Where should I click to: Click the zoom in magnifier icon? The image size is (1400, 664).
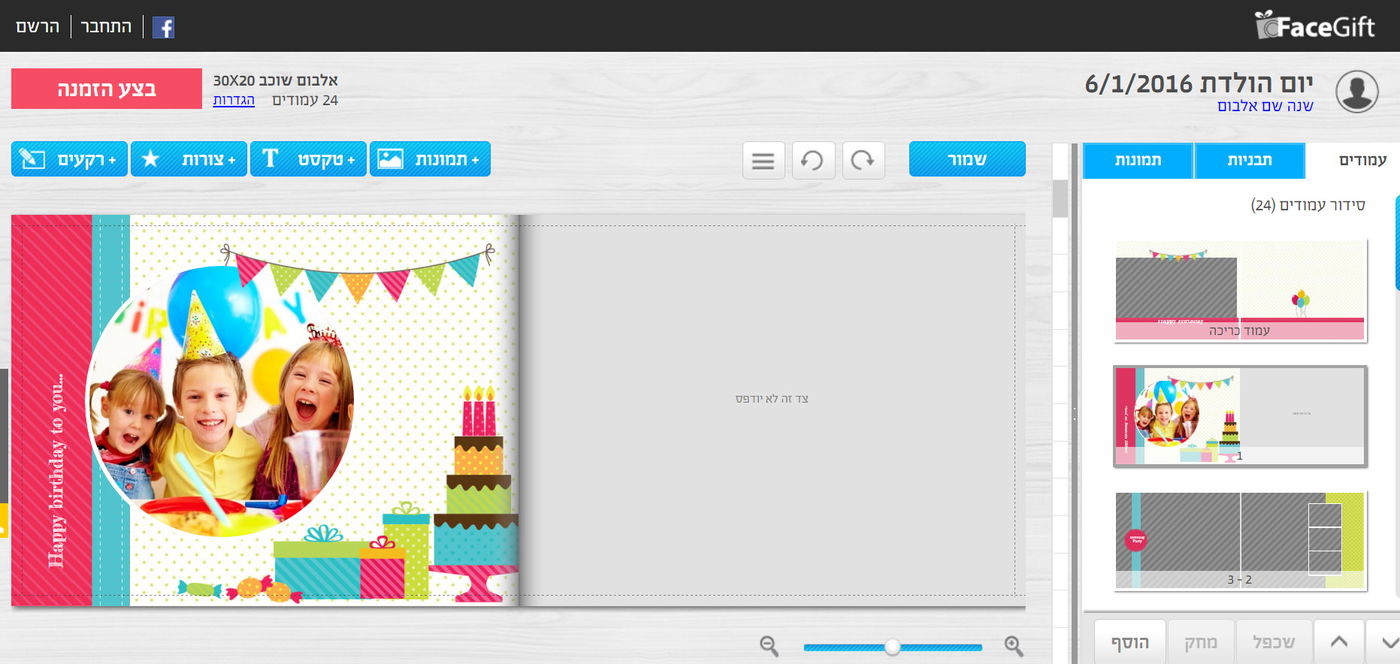1013,646
